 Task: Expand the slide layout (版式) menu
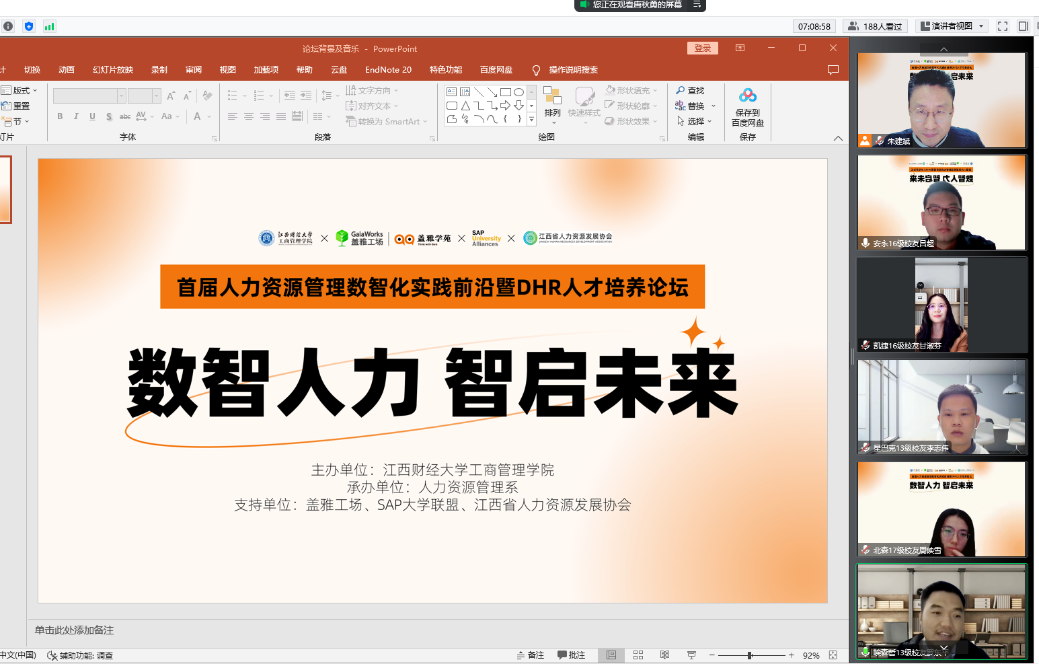tap(20, 90)
